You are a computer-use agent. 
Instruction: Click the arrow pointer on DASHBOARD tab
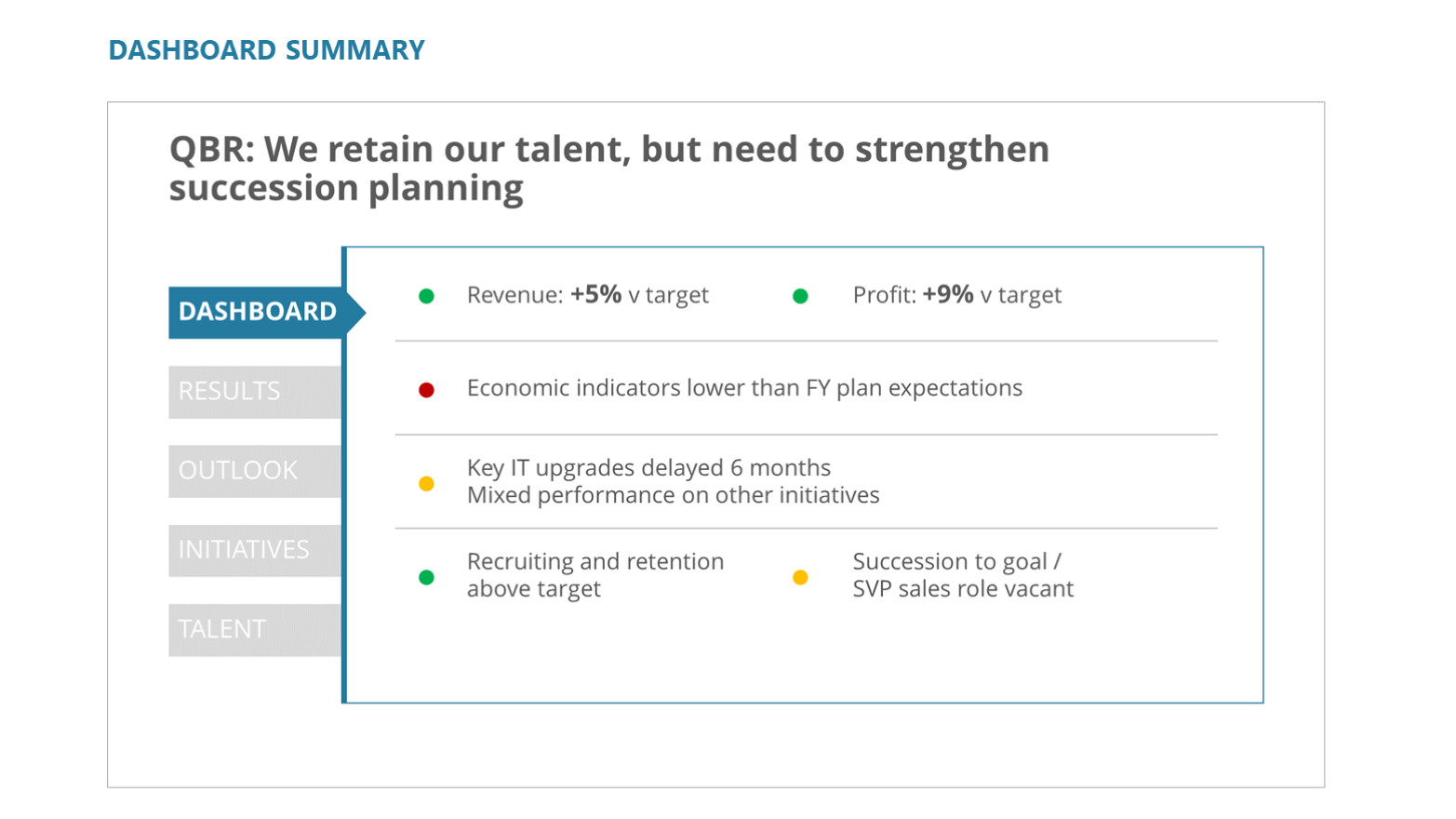tap(357, 312)
